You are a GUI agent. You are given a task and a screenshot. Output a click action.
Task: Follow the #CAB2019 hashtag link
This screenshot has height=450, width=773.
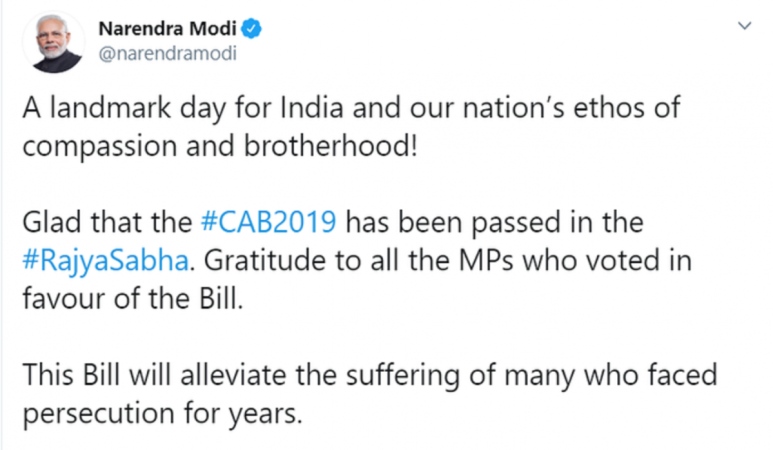click(269, 222)
